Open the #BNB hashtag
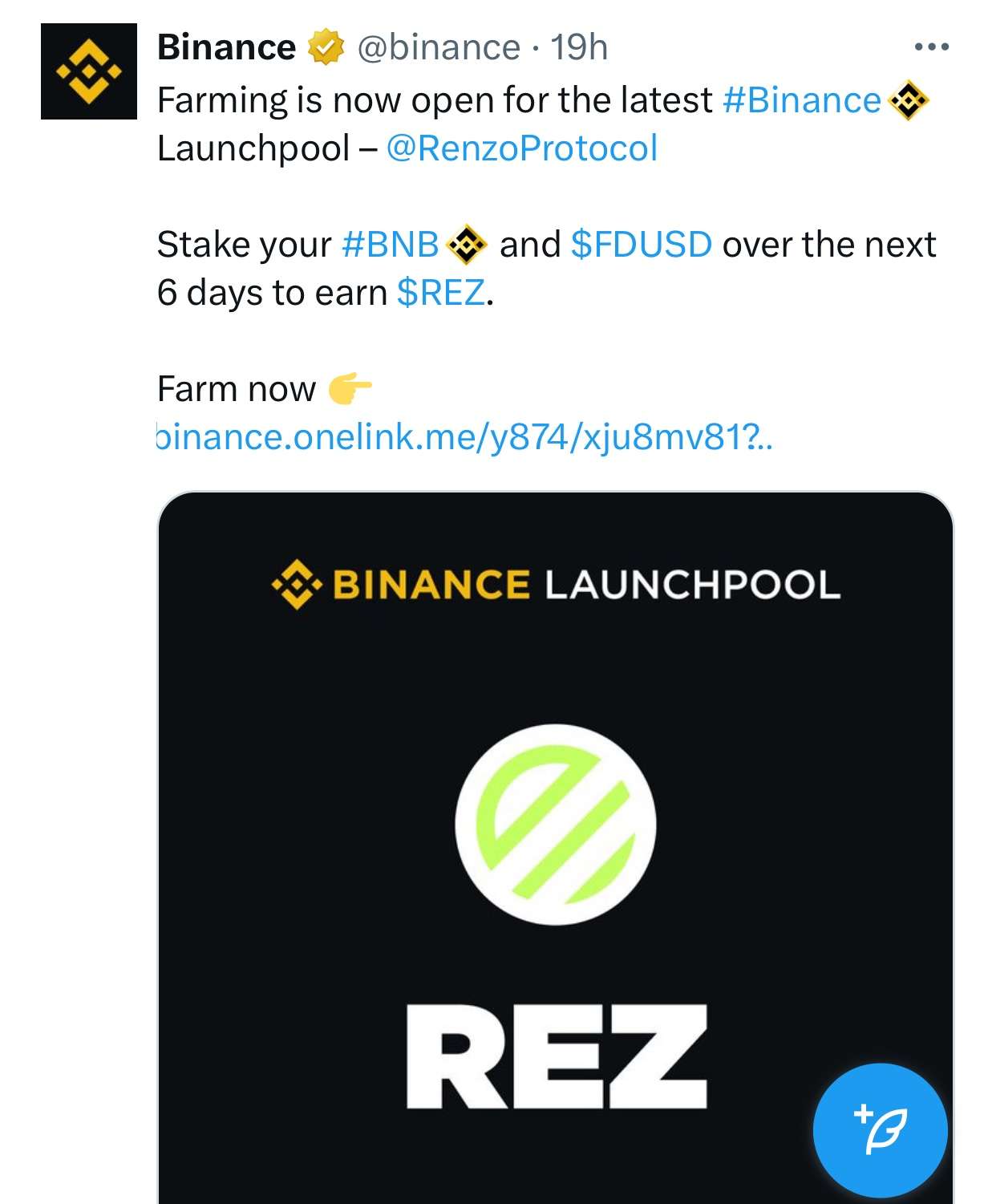This screenshot has width=984, height=1204. pyautogui.click(x=391, y=245)
